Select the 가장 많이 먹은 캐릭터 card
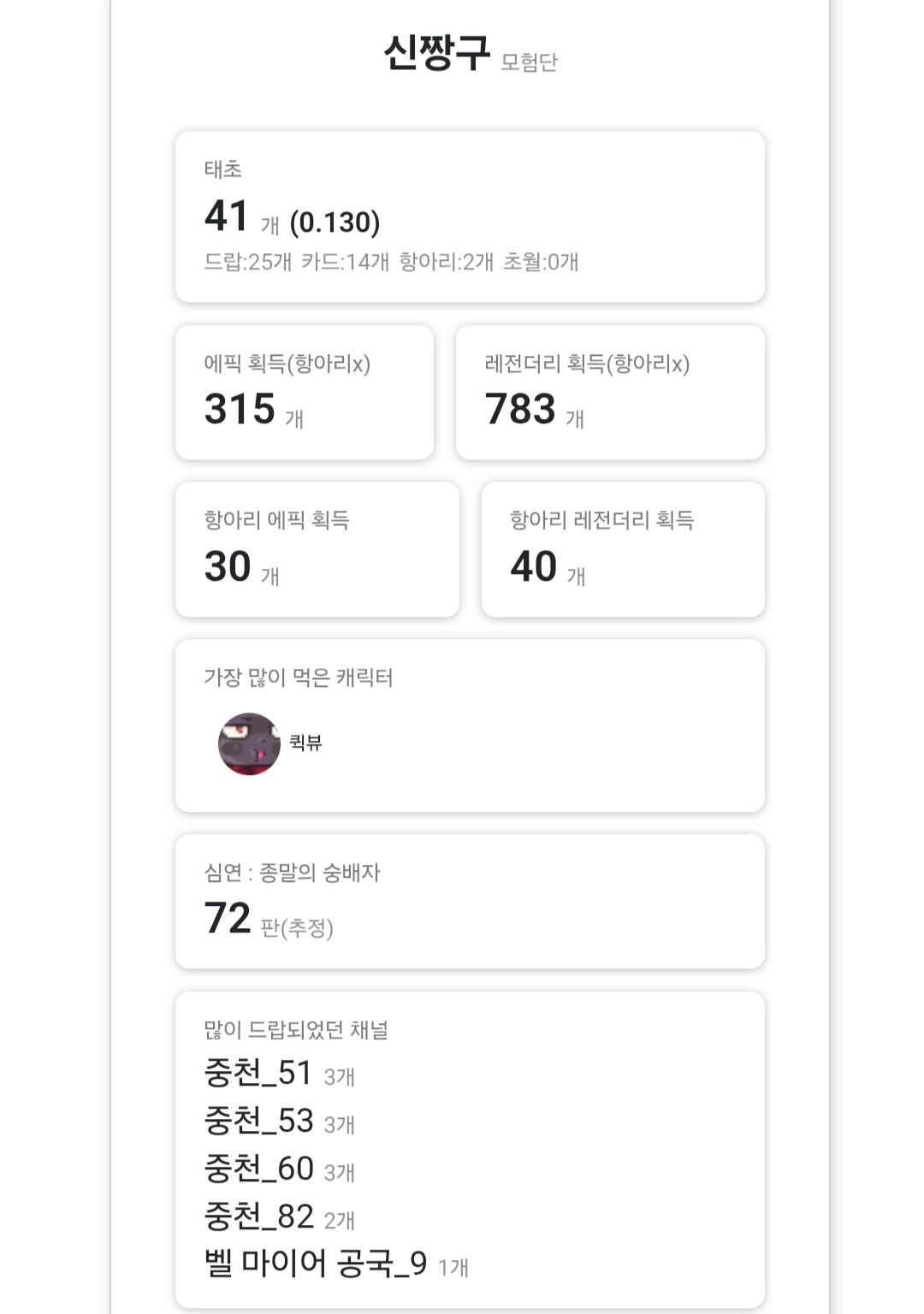The width and height of the screenshot is (924, 1314). (470, 725)
